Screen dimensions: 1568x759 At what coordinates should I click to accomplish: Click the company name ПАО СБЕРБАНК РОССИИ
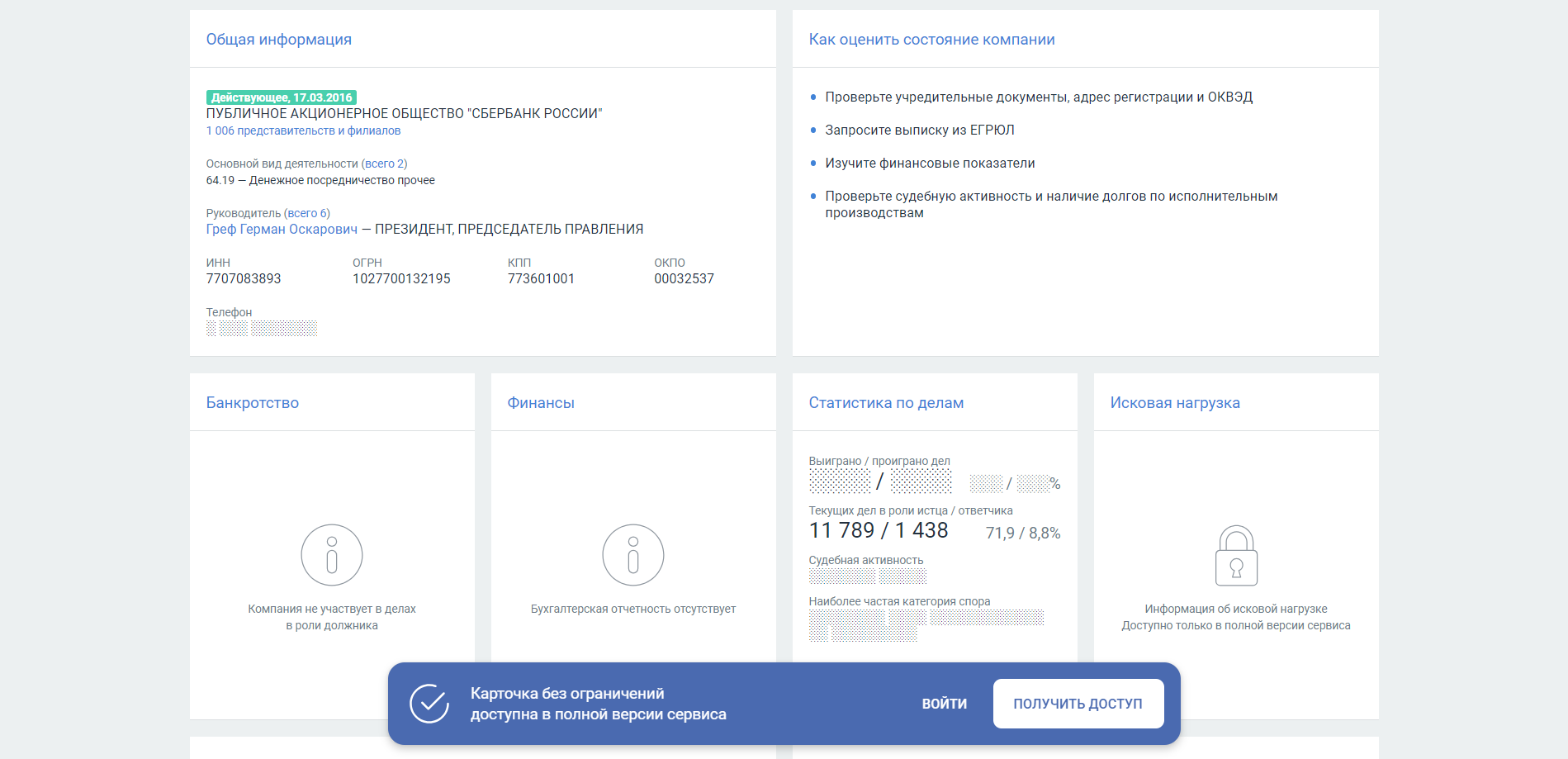pyautogui.click(x=405, y=113)
